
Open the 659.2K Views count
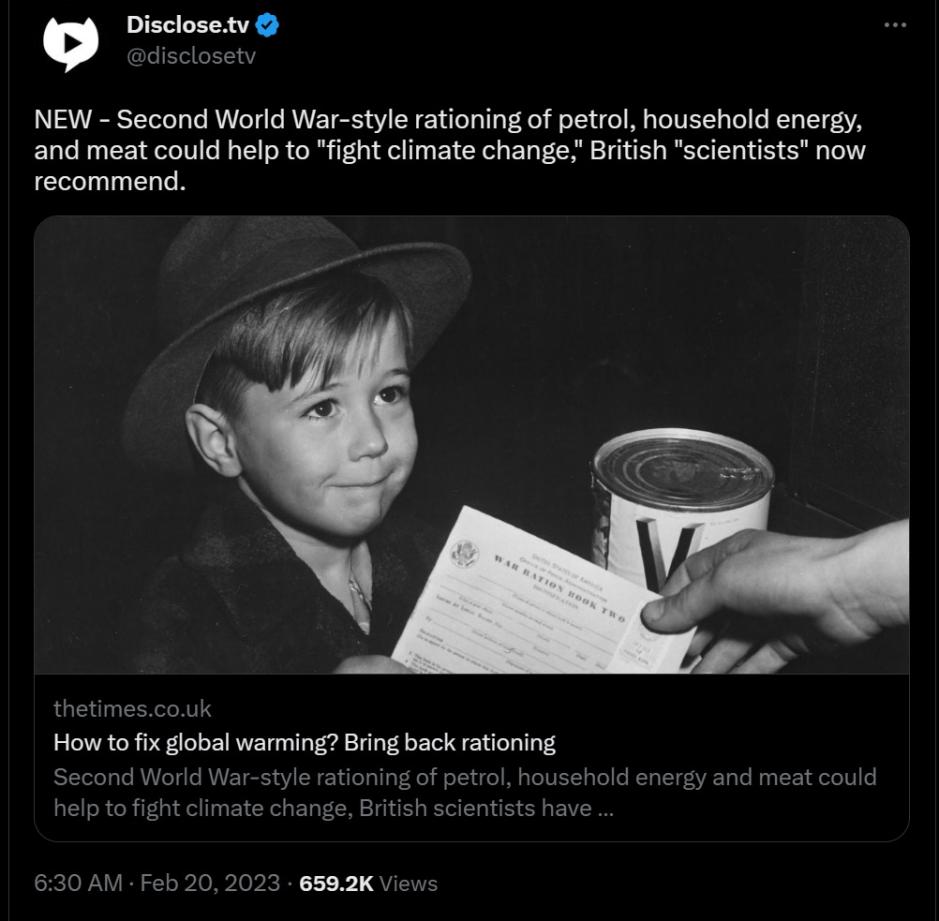point(368,883)
